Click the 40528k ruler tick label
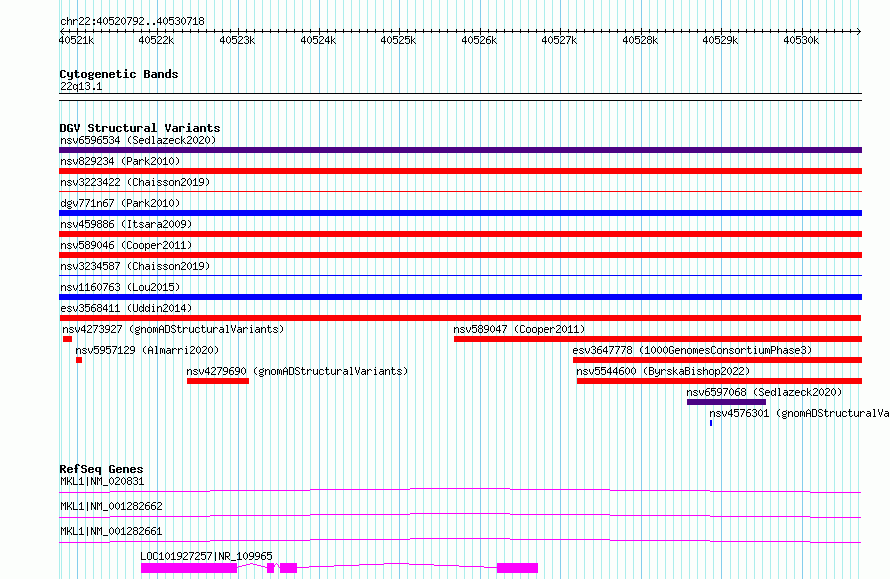This screenshot has height=579, width=890. point(640,40)
